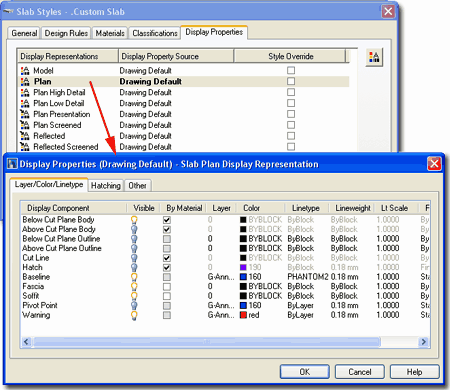Click the horizontal scrollbar right arrow

tap(424, 342)
